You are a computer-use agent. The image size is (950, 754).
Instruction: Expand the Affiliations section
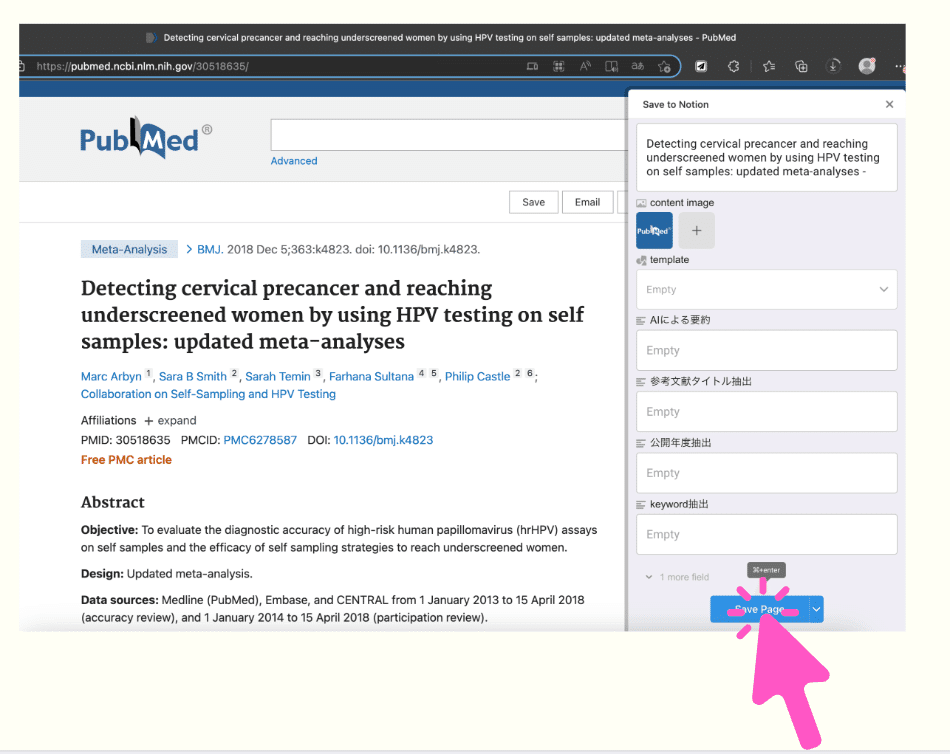pyautogui.click(x=170, y=421)
